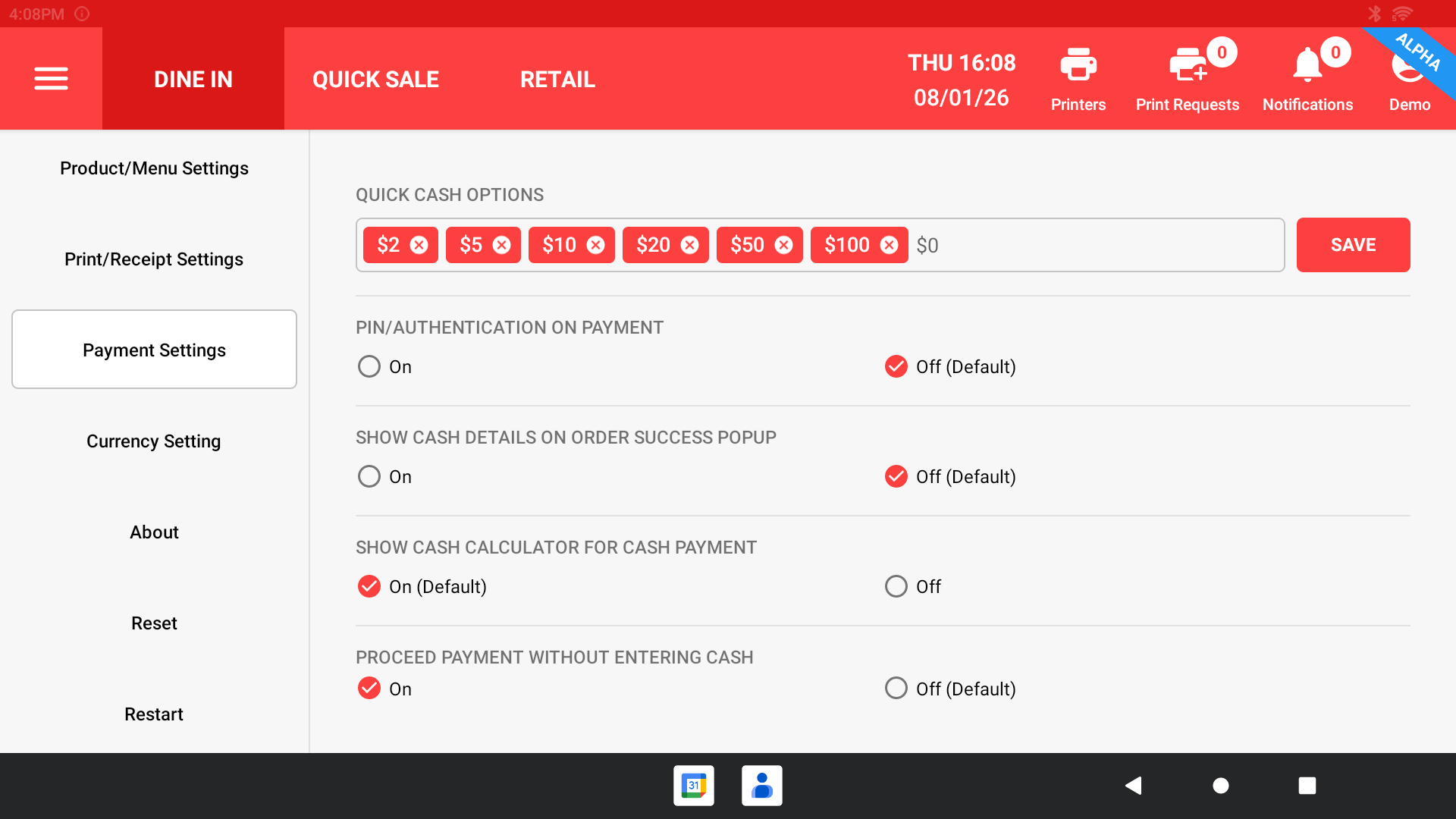
Task: Remove the $2 quick cash chip
Action: point(419,245)
